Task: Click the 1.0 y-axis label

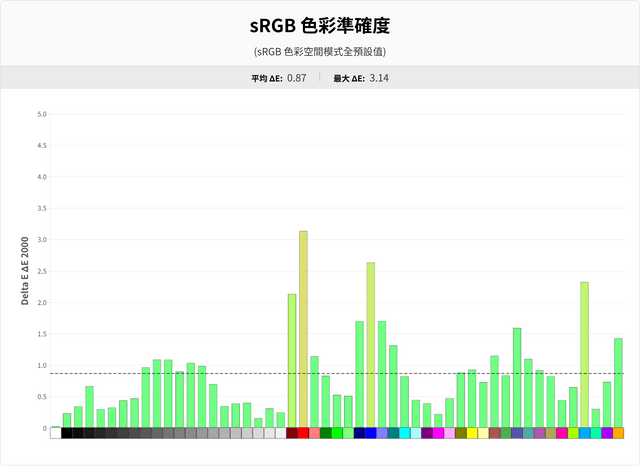Action: pyautogui.click(x=42, y=365)
